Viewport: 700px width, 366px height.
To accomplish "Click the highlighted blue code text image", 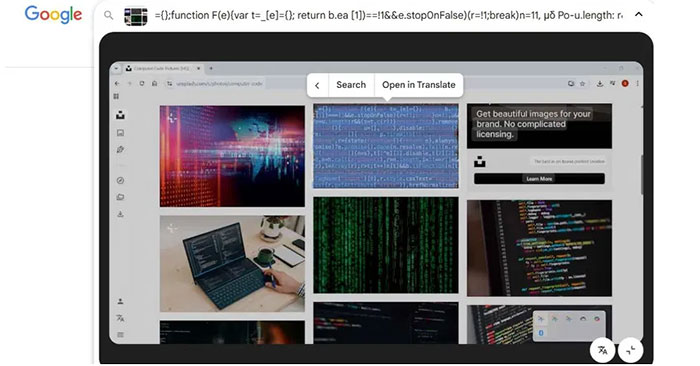I will point(386,146).
